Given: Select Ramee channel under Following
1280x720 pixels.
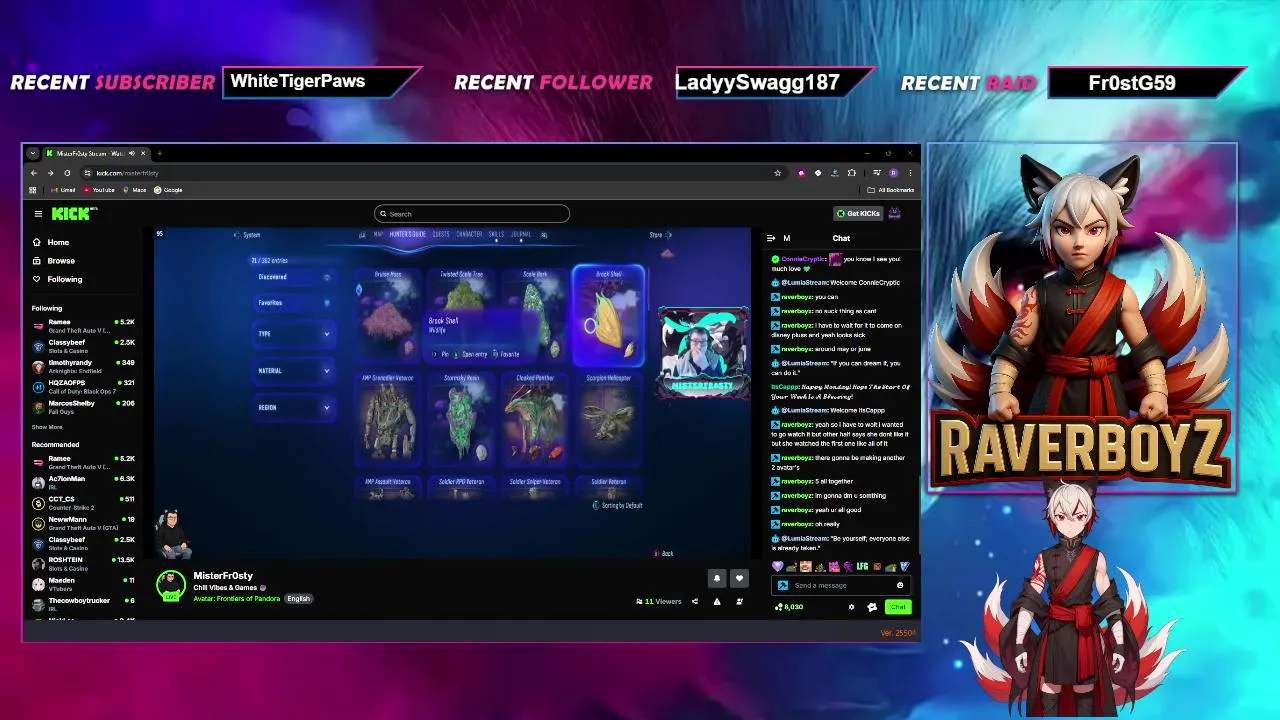Looking at the screenshot, I should (84, 325).
